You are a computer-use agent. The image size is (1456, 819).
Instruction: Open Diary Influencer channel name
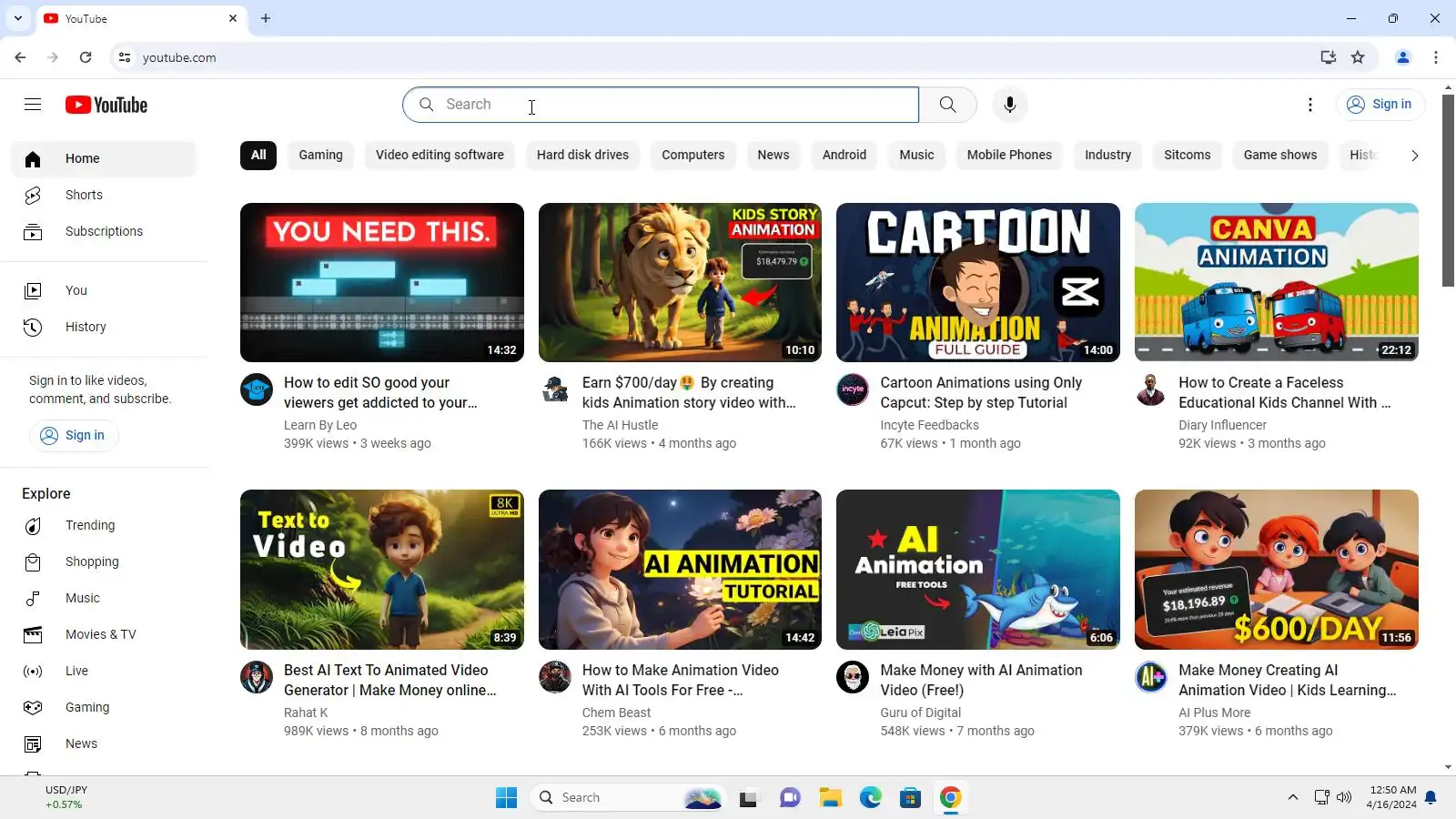pyautogui.click(x=1222, y=425)
